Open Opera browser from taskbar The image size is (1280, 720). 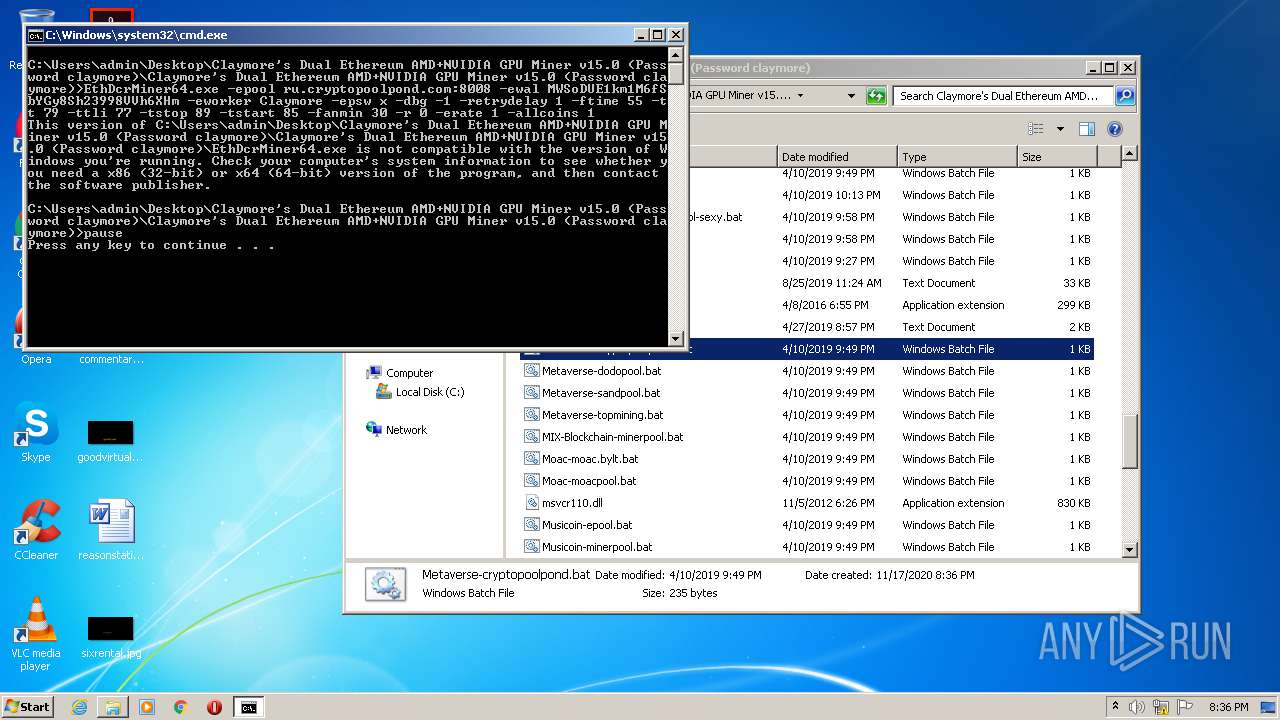pos(214,707)
